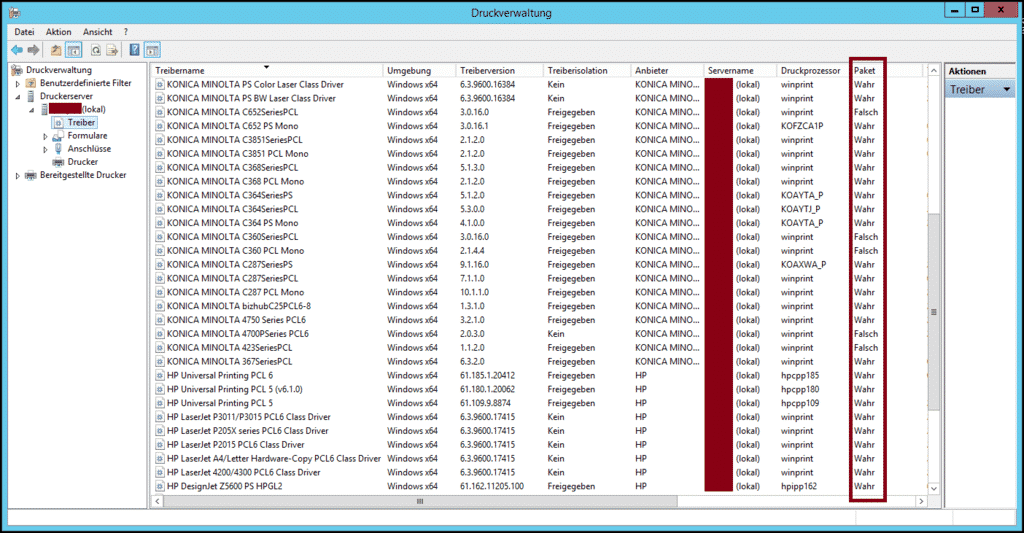Click the Refresh toolbar icon

(x=95, y=50)
